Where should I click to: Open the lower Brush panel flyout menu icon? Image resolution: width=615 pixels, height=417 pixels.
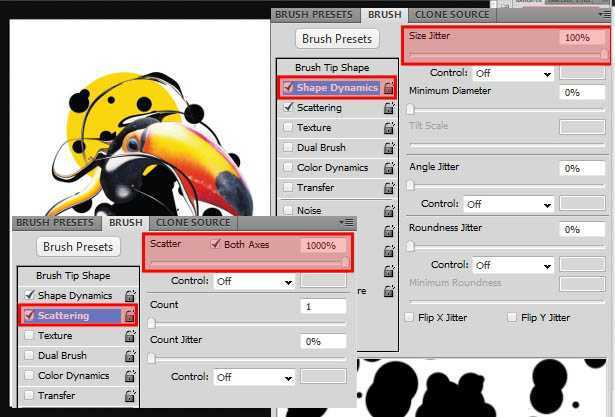pyautogui.click(x=347, y=222)
